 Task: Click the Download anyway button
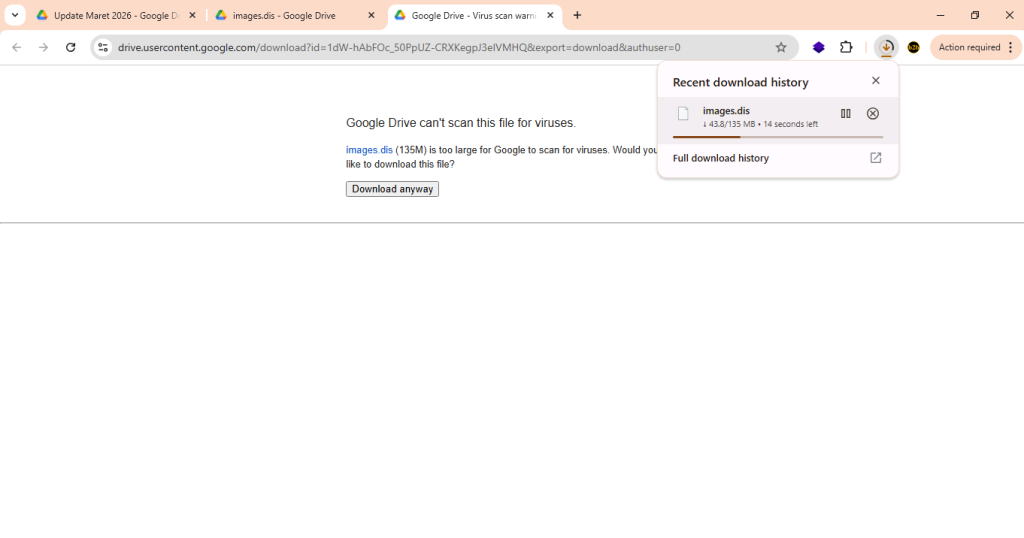coord(392,189)
